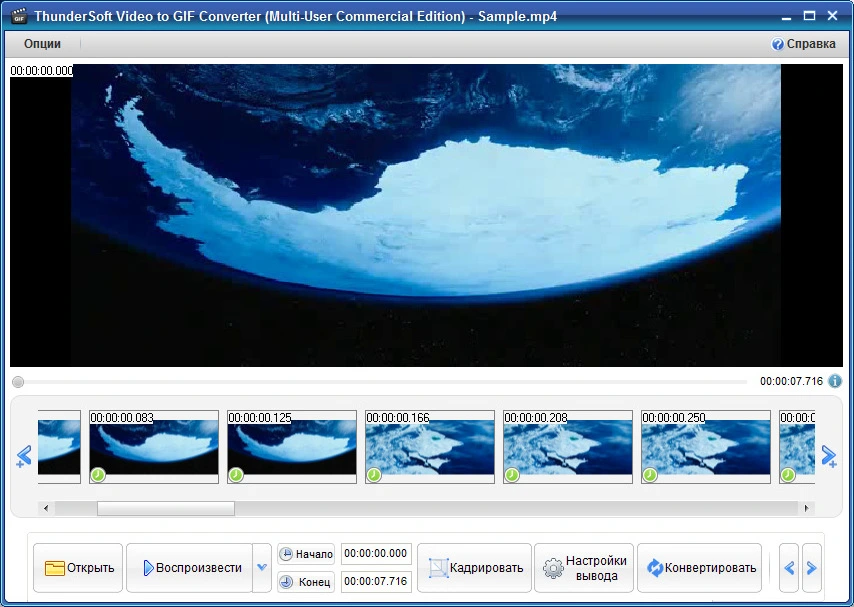This screenshot has height=607, width=854.
Task: Toggle the green marker on frame 00:00:00.083
Action: (x=97, y=476)
